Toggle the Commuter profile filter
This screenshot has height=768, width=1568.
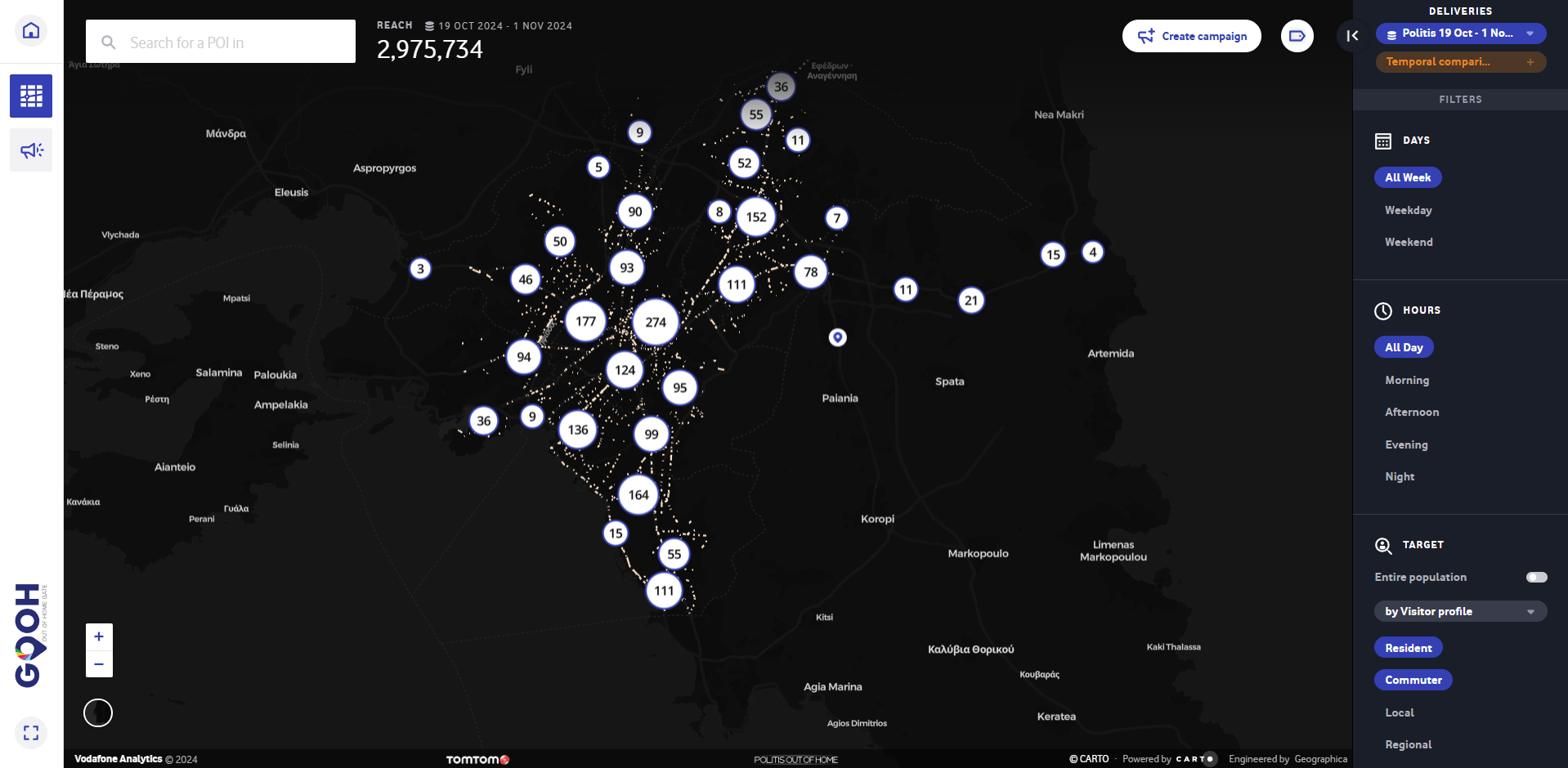tap(1413, 680)
